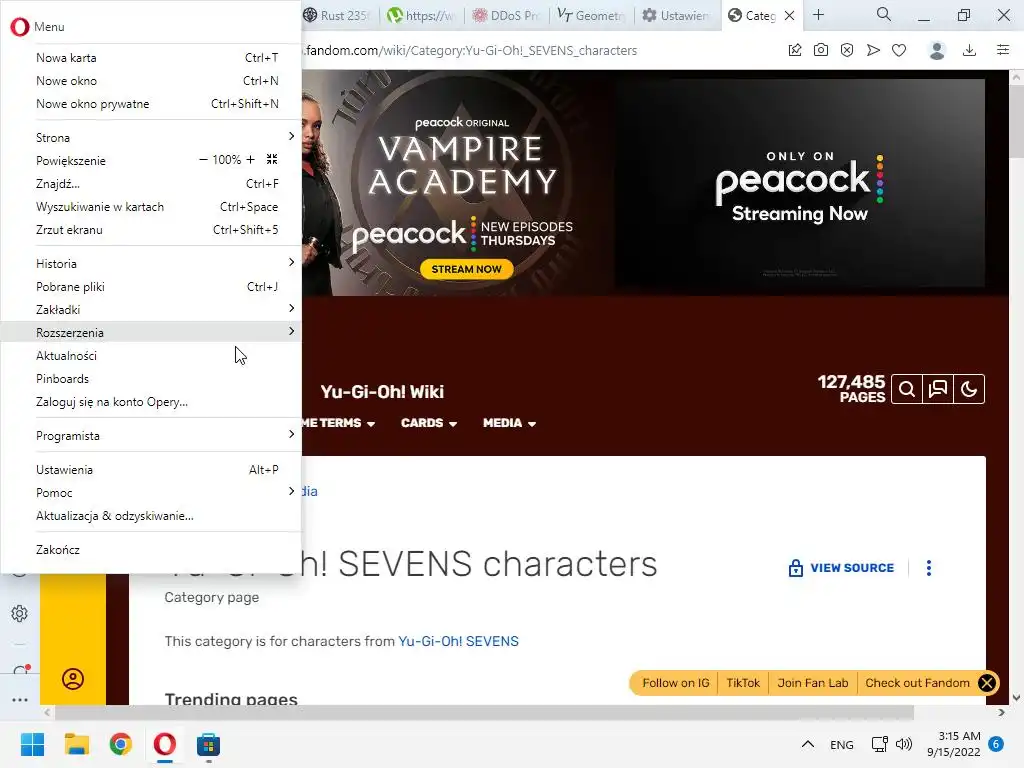This screenshot has height=768, width=1024.
Task: Click the address bar URL
Action: point(472,50)
